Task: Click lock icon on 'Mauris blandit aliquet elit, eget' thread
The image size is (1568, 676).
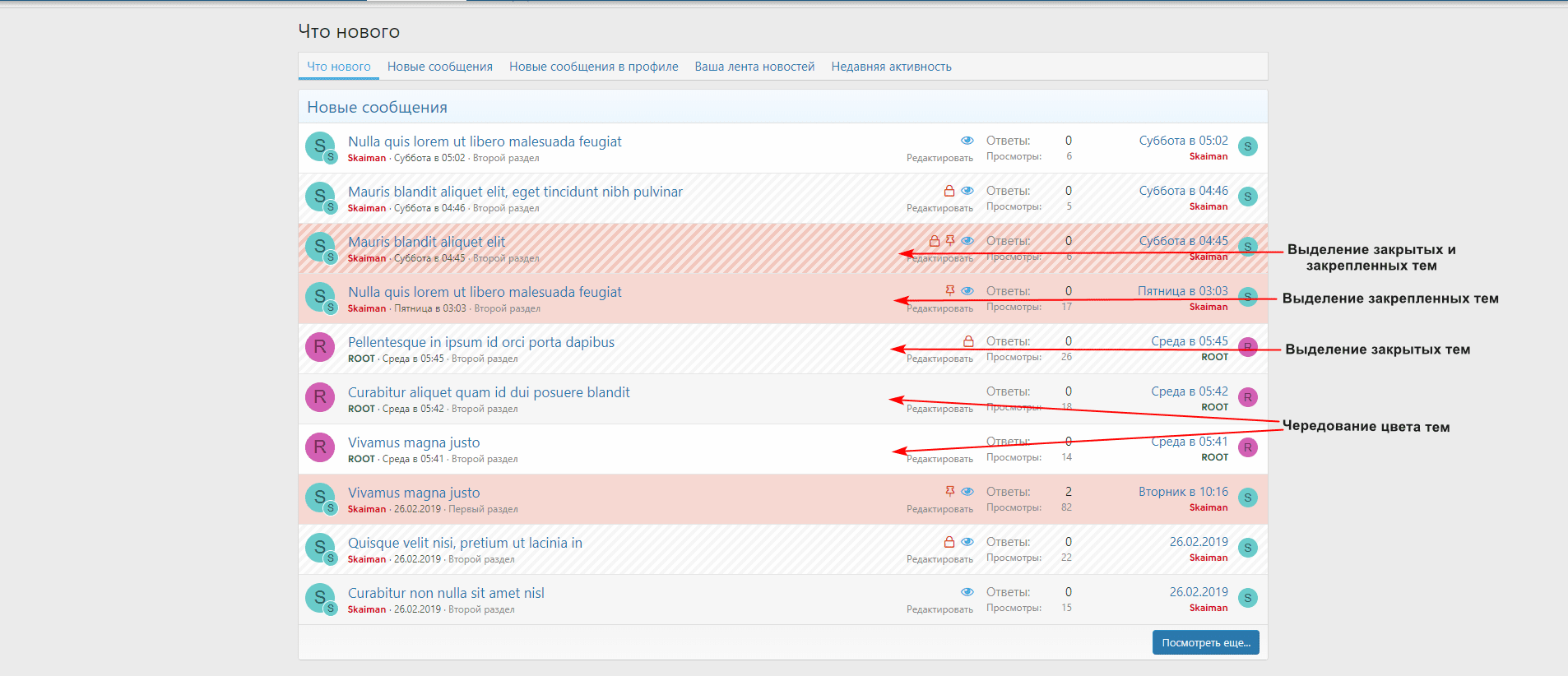Action: 949,191
